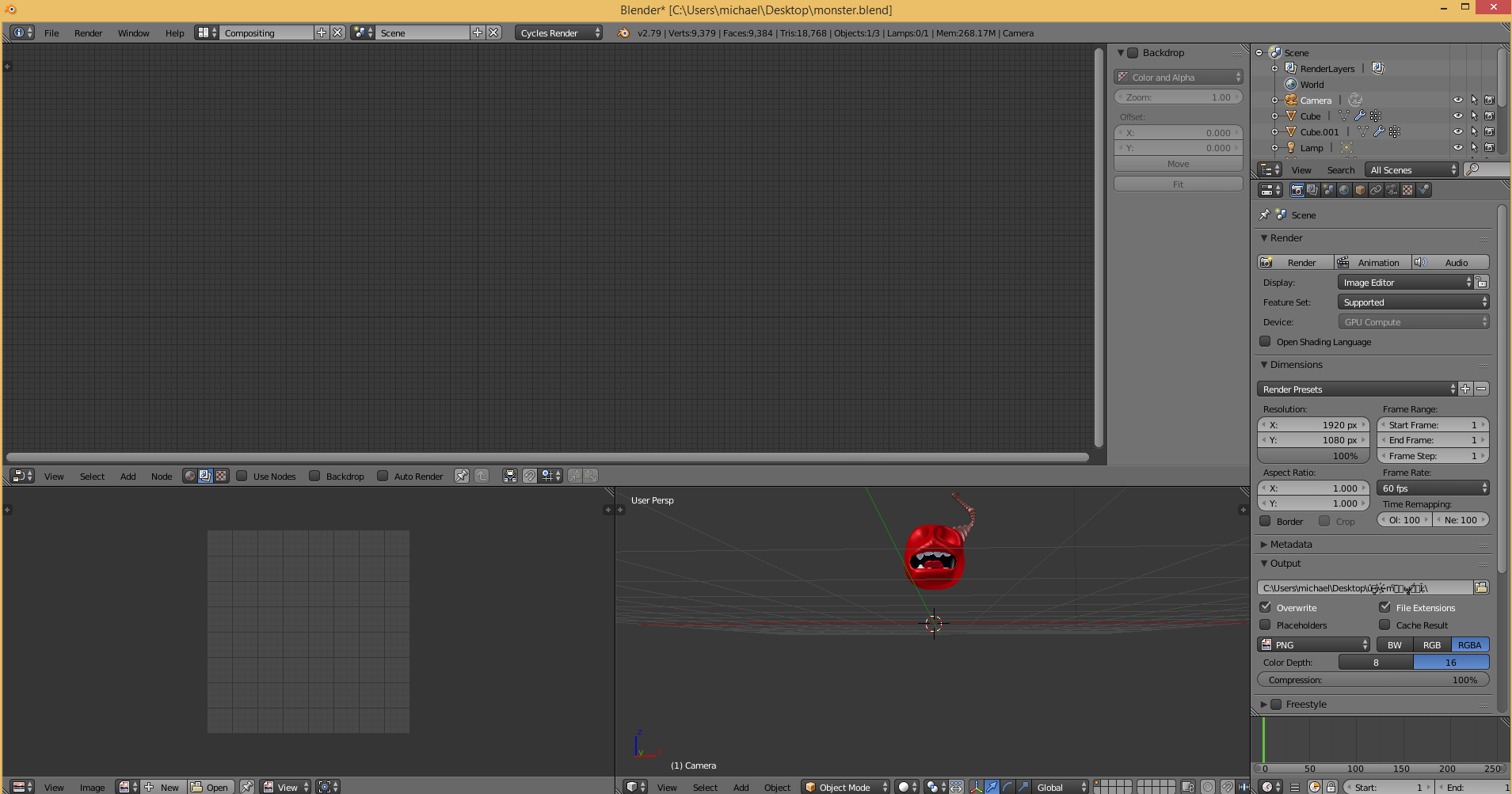
Task: Open the Feature Set Supported dropdown
Action: coord(1414,302)
